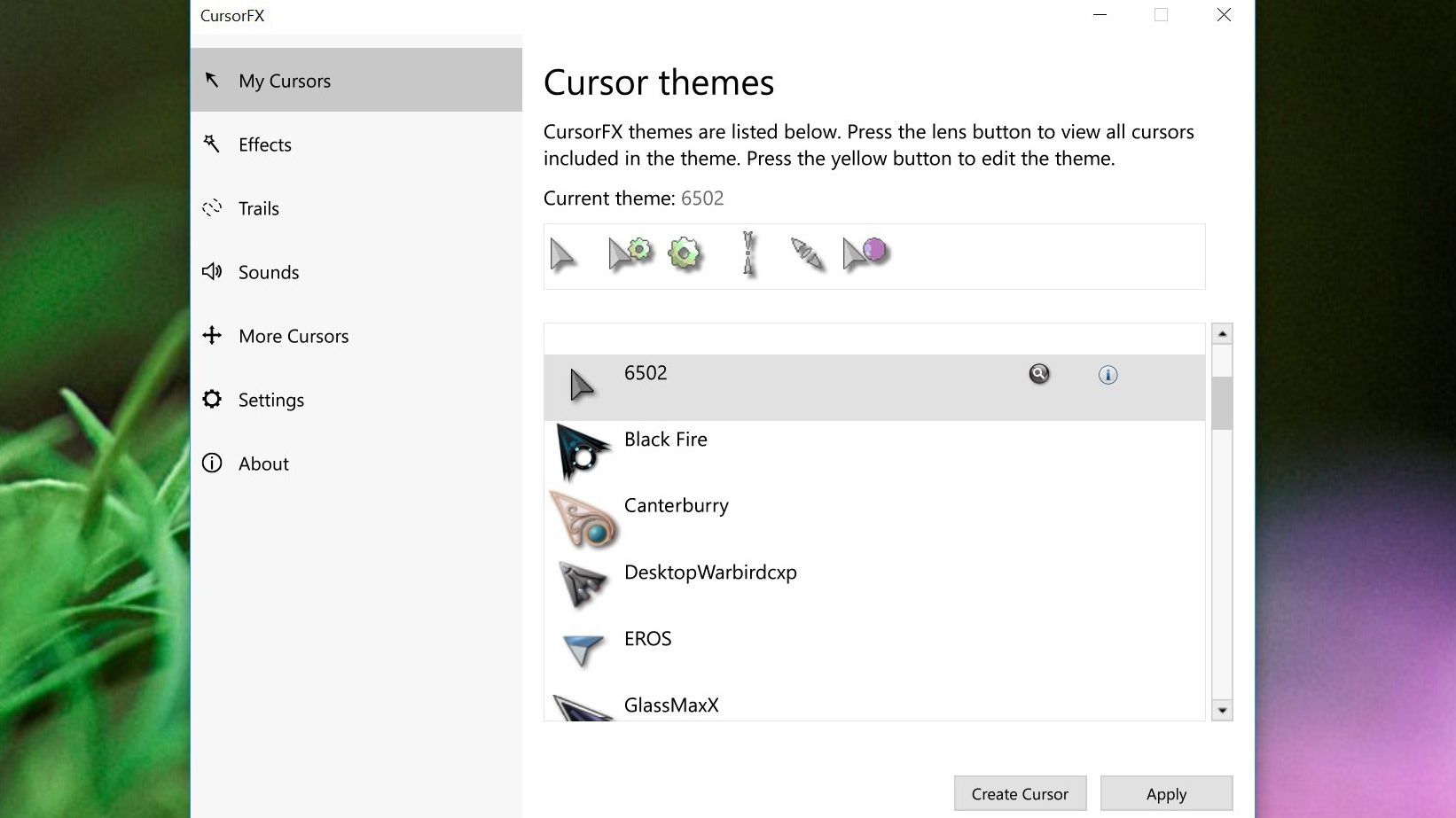The image size is (1456, 818).
Task: Click the theme list scrollbar thumb
Action: 1222,403
